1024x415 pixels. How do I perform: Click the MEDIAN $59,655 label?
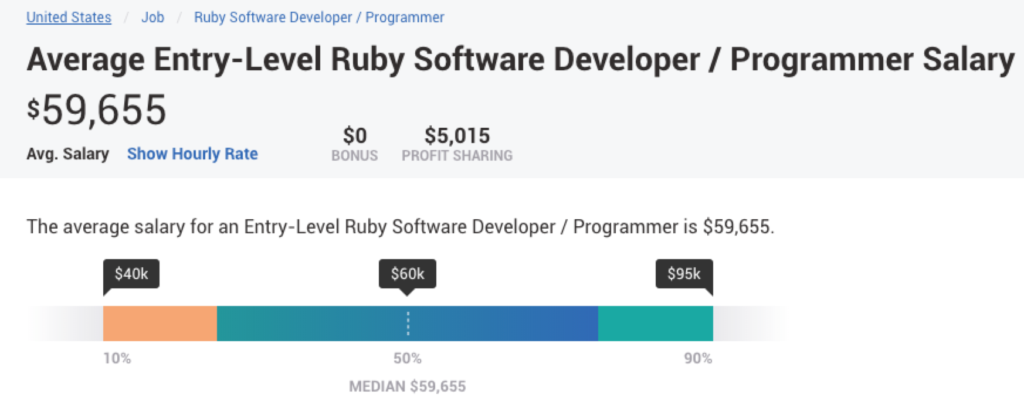(407, 385)
